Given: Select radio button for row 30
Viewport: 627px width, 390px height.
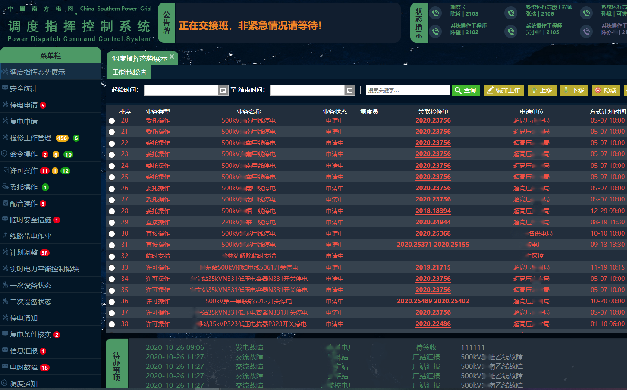Looking at the screenshot, I should pos(112,234).
